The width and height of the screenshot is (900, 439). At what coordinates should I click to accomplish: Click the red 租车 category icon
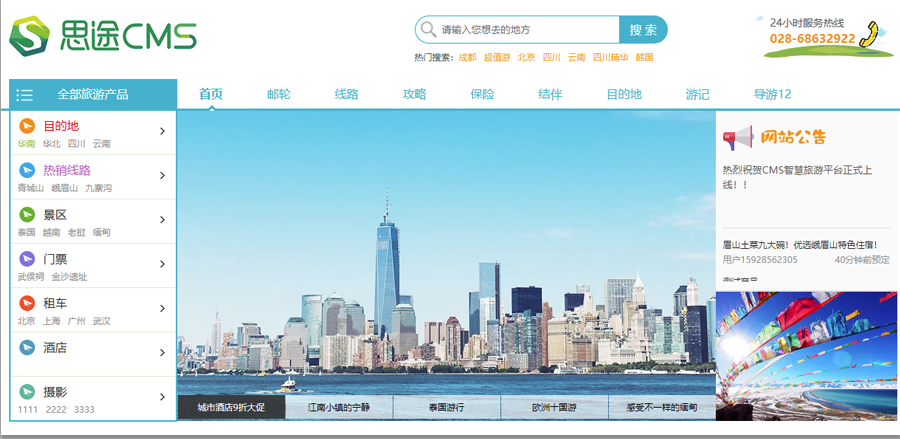point(27,303)
